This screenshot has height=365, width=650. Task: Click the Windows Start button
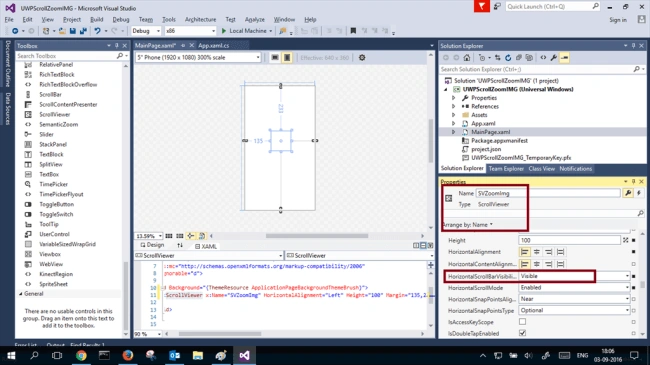tap(11, 355)
